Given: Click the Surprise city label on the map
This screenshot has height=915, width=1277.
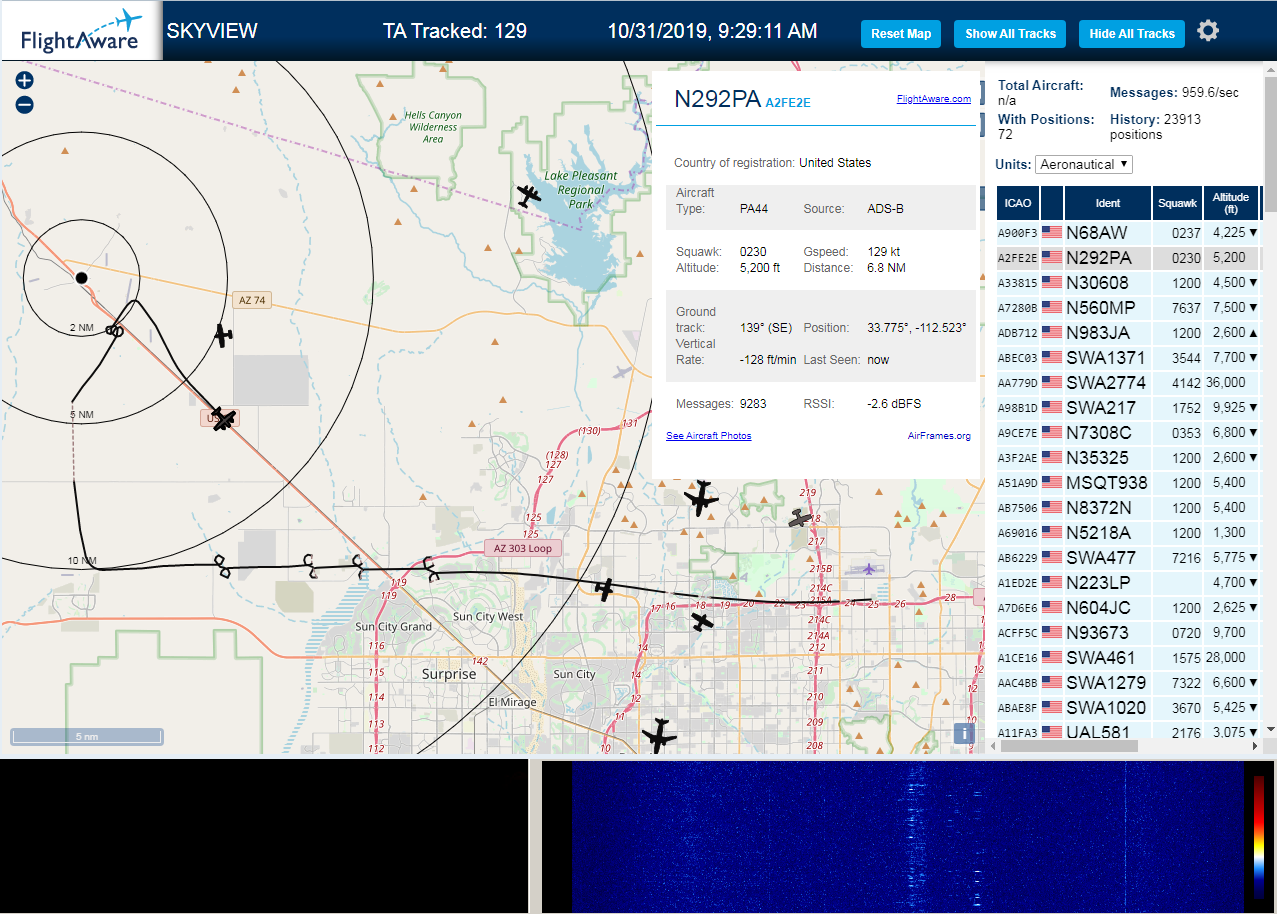Looking at the screenshot, I should coord(449,674).
